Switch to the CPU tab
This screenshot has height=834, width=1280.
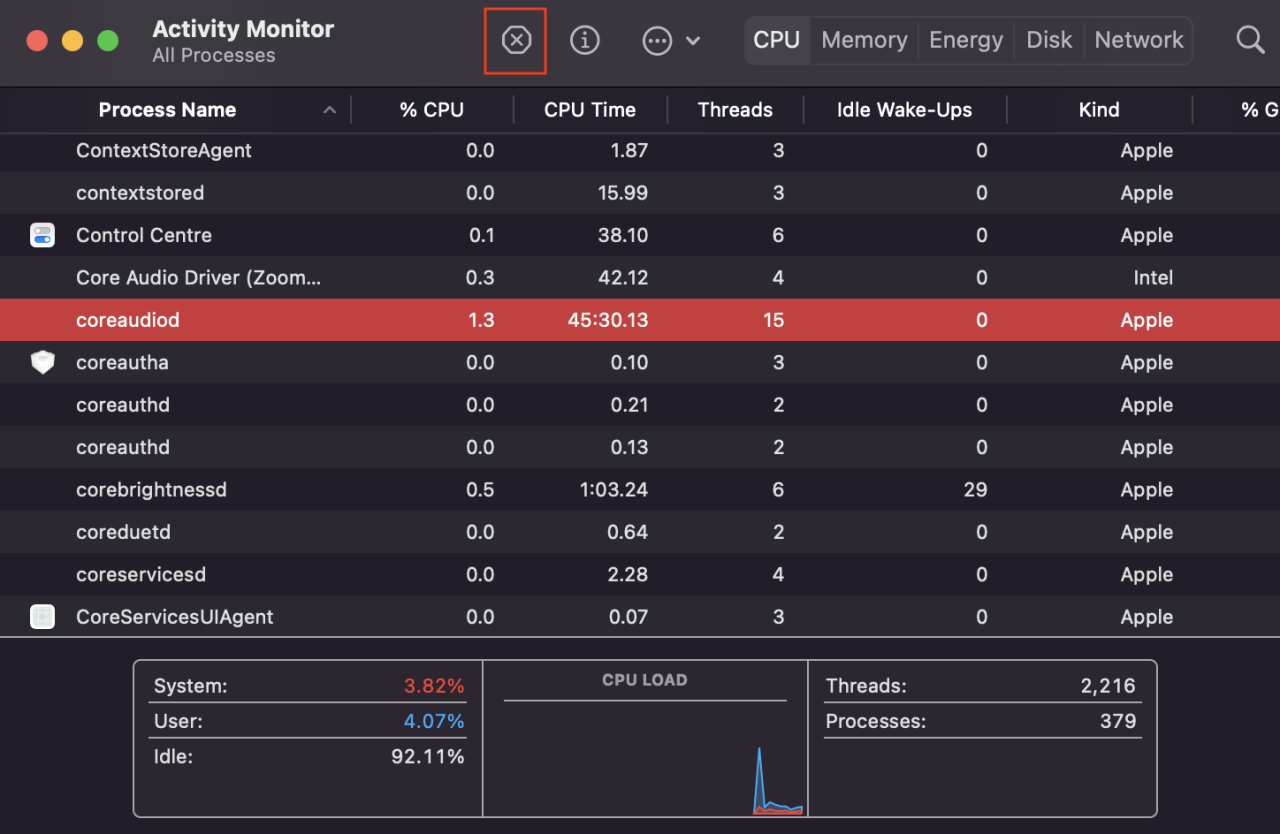777,40
